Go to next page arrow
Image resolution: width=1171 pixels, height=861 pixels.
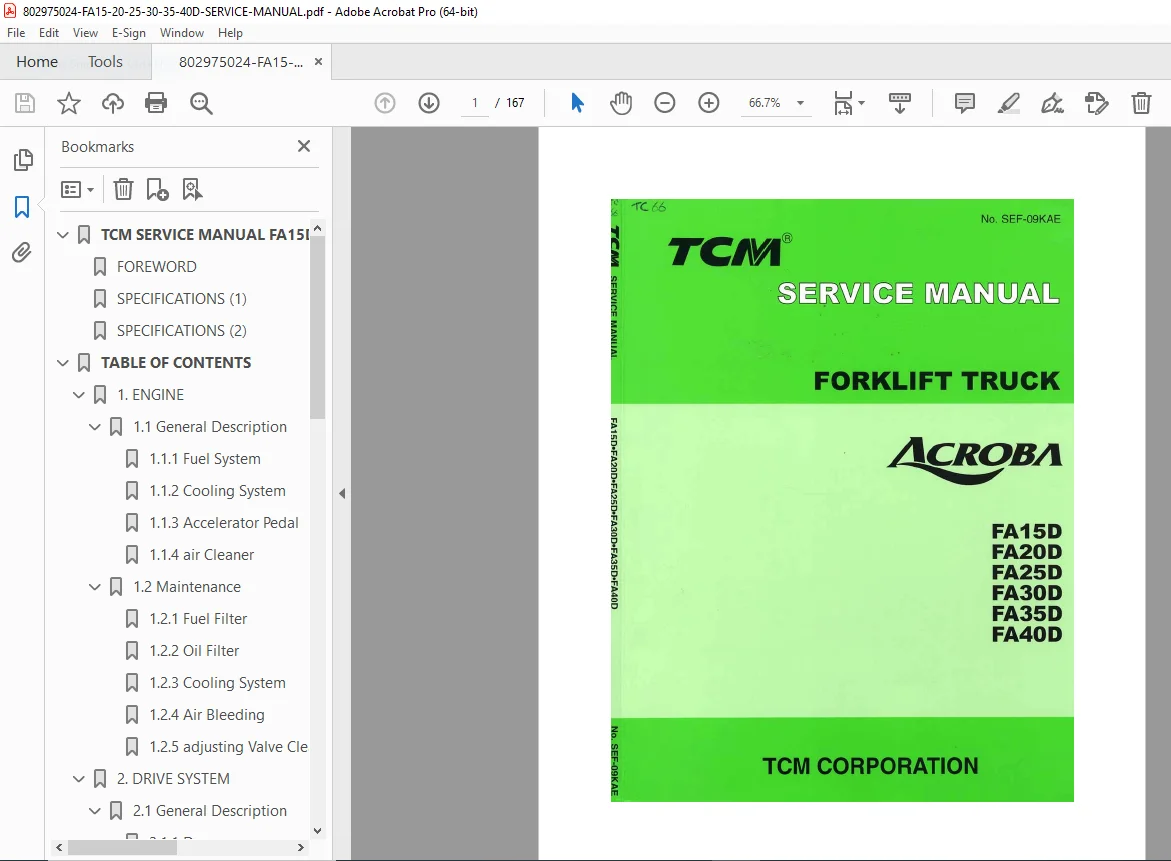[429, 102]
